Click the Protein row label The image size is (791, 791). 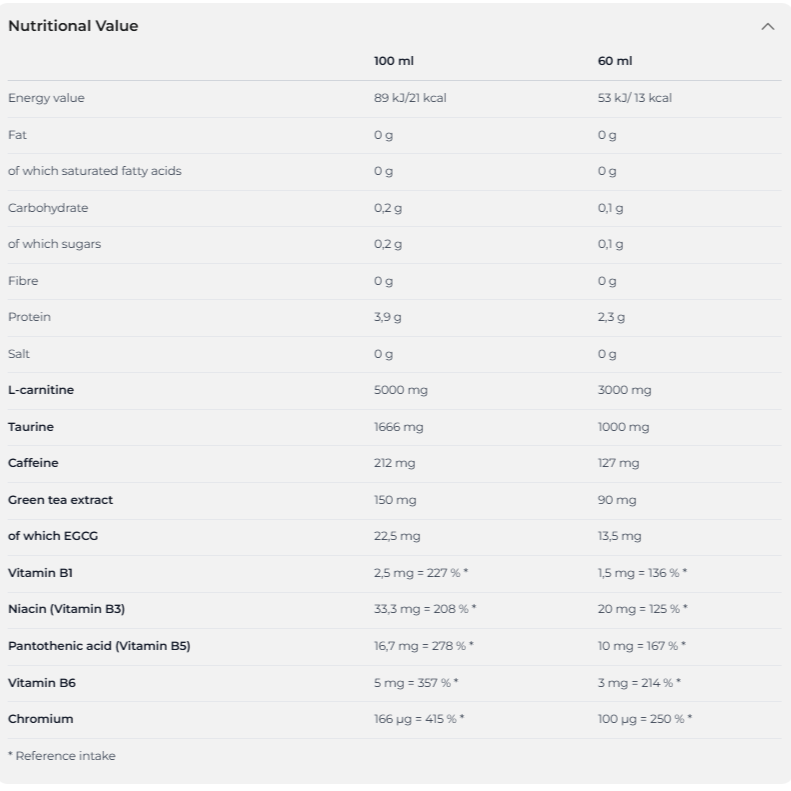coord(29,317)
